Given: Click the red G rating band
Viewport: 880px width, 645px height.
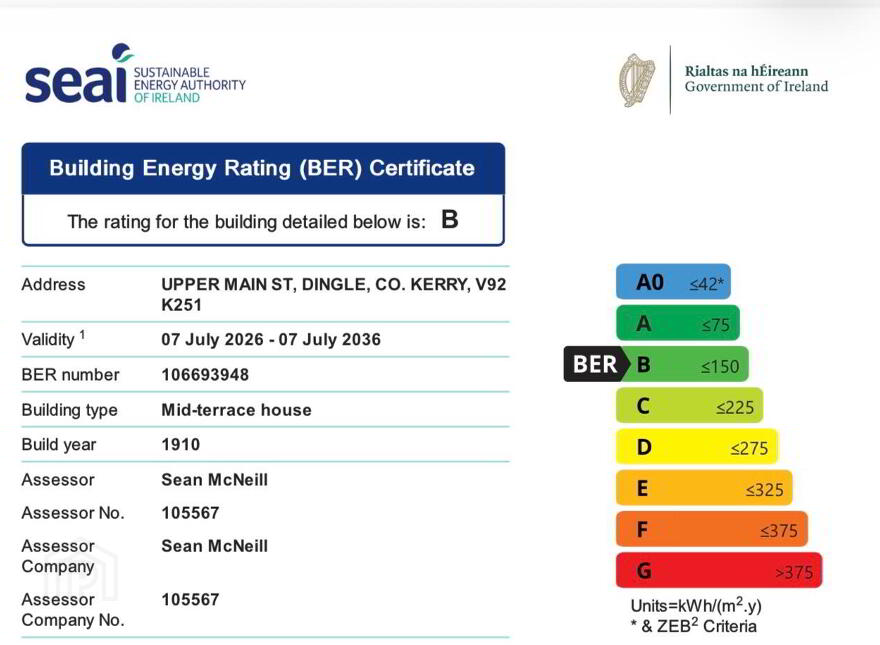Looking at the screenshot, I should click(719, 570).
